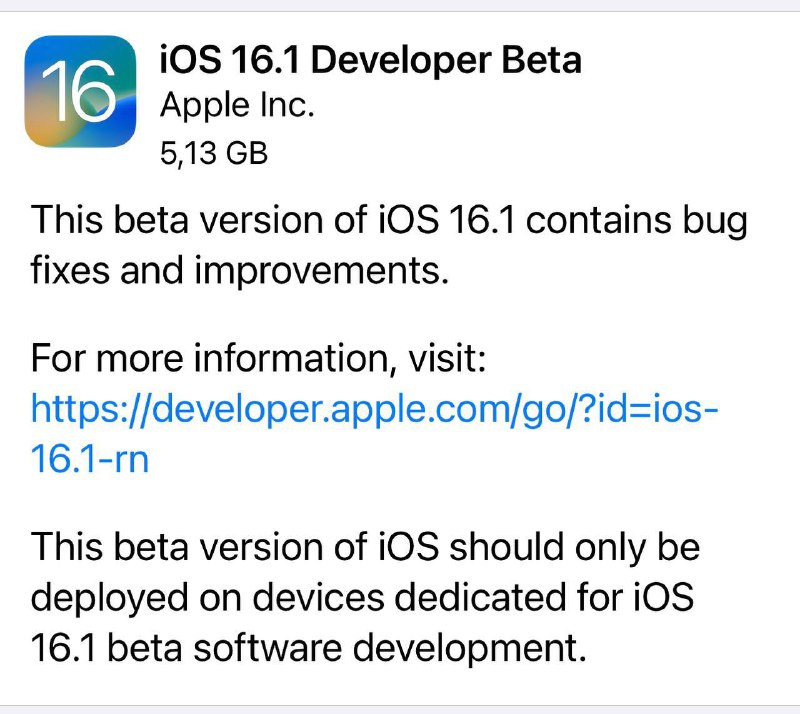Image resolution: width=800 pixels, height=714 pixels.
Task: Click the word 'Beta' in the title
Action: click(541, 60)
